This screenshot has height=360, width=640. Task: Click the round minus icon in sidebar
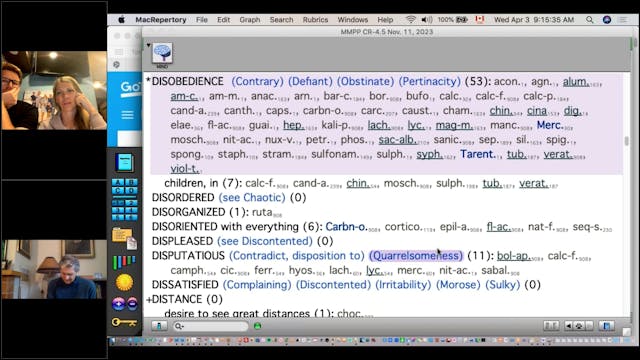tap(132, 303)
